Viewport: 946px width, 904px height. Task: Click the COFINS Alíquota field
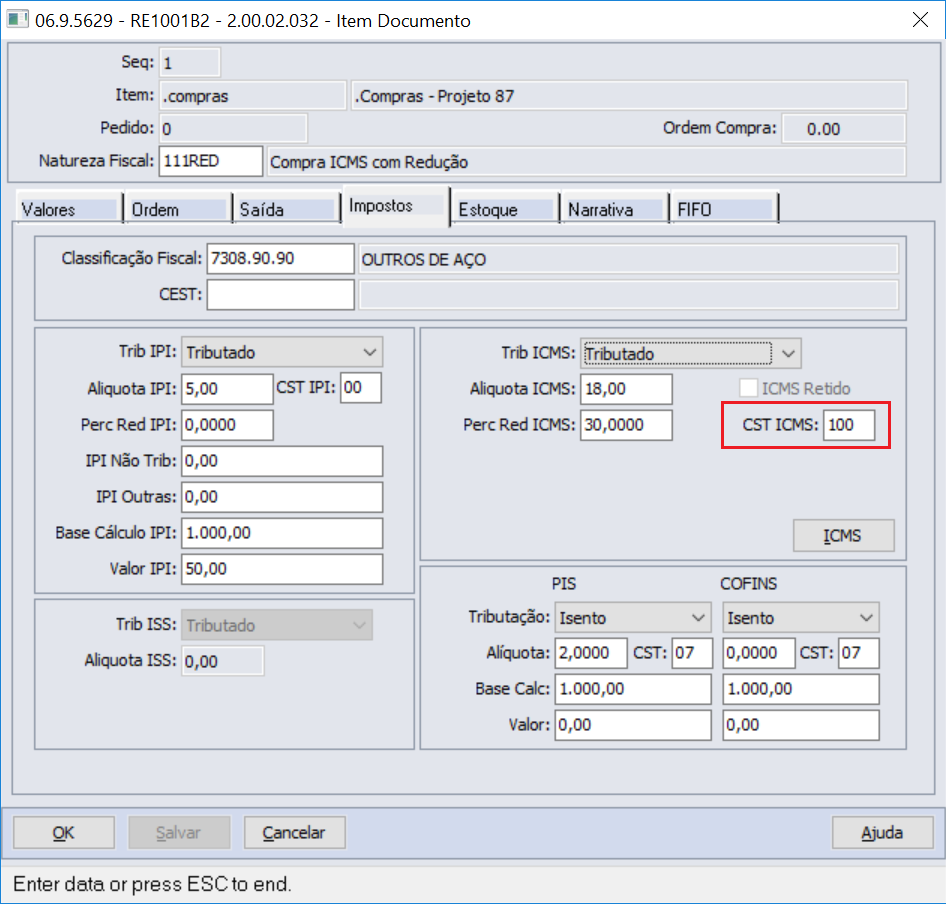[x=759, y=653]
